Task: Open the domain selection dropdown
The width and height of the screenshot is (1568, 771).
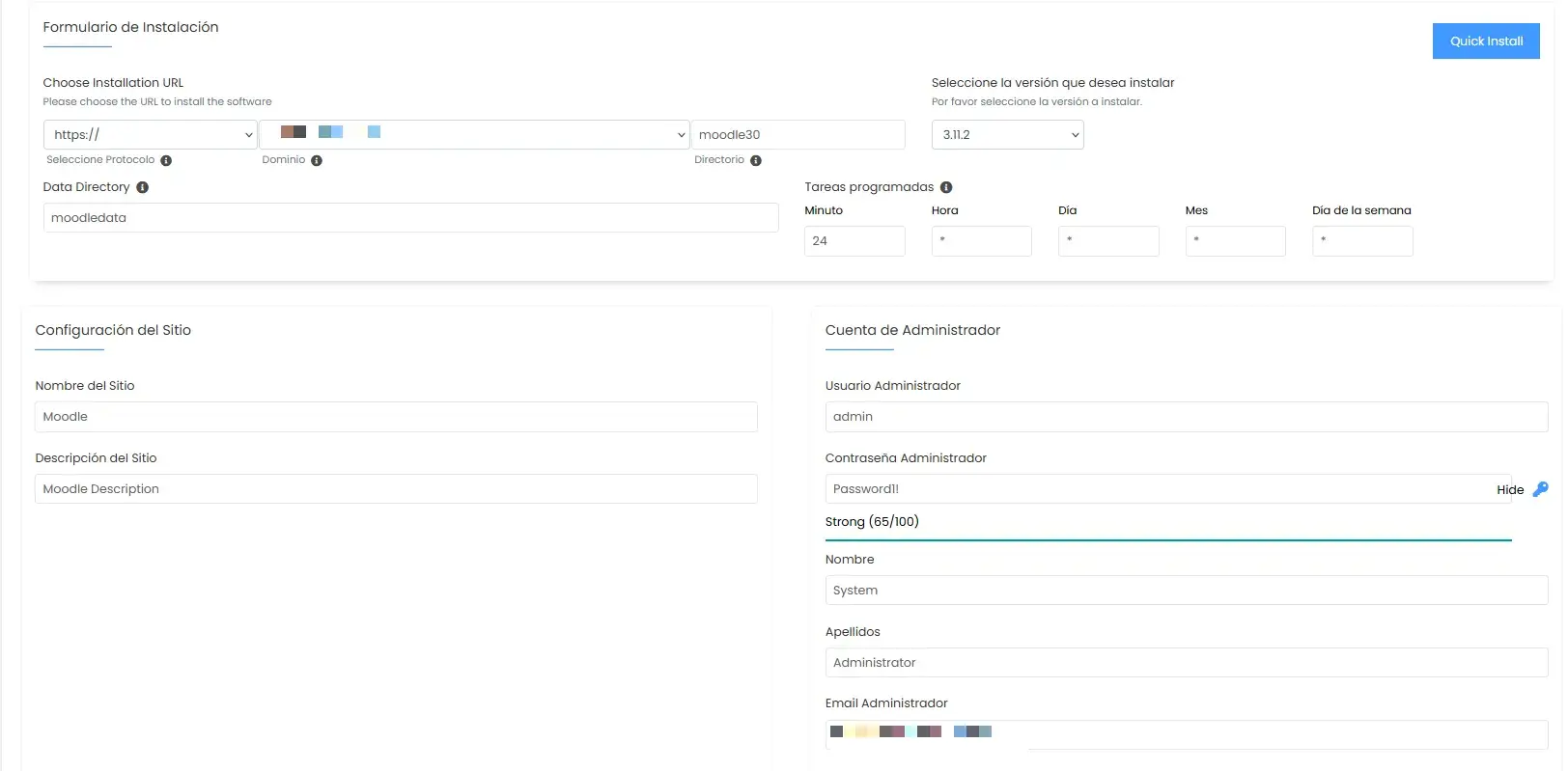Action: [474, 134]
